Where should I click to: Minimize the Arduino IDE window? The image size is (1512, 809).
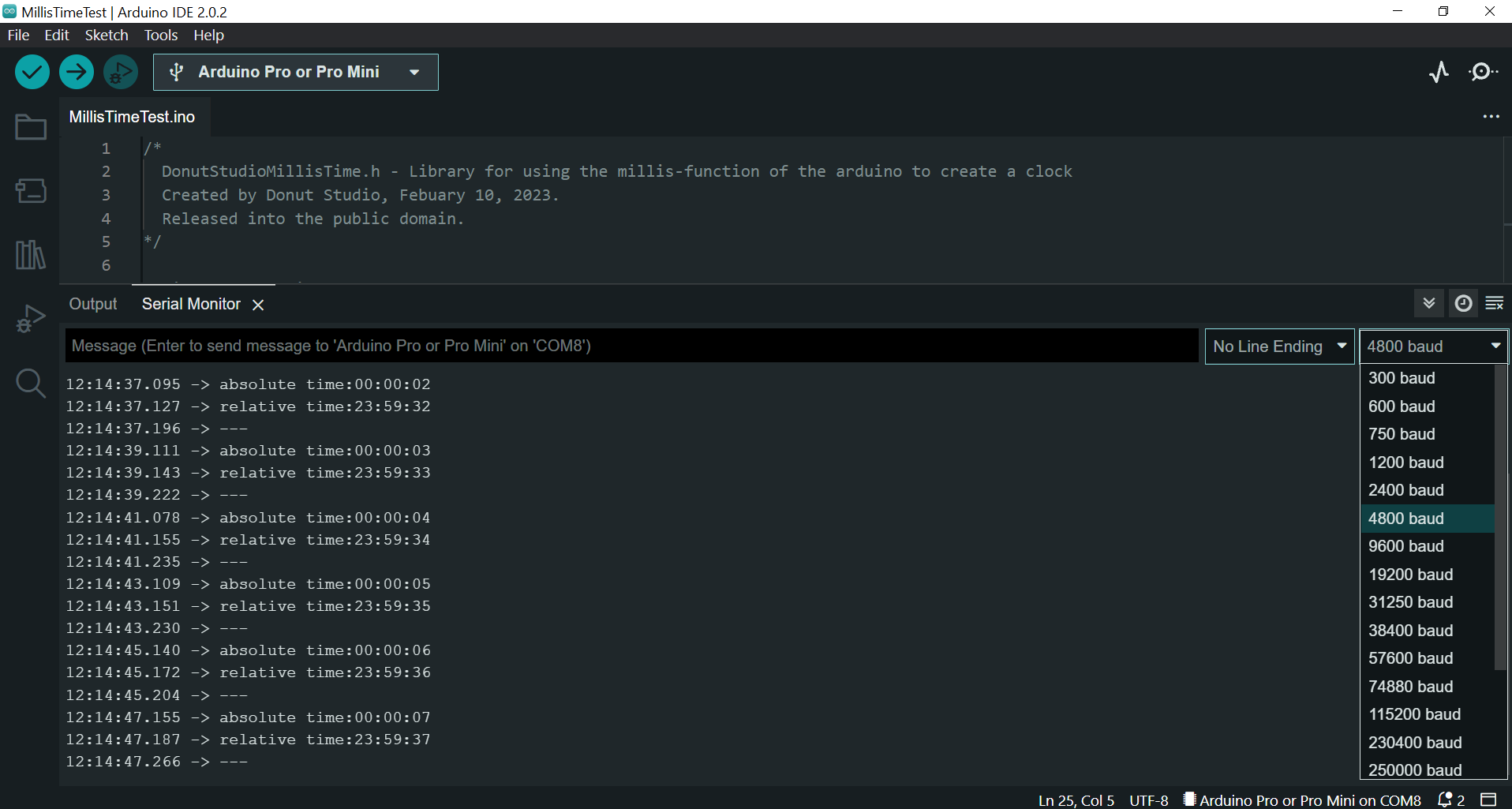tap(1398, 11)
